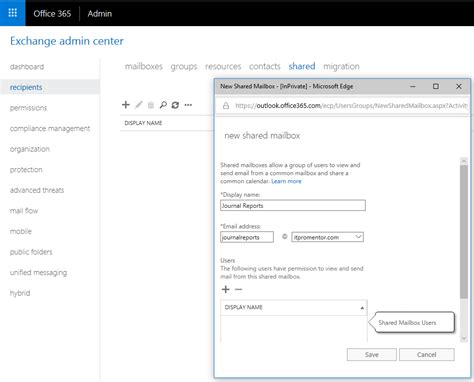Add a user with the plus icon under Users
Image resolution: width=474 pixels, height=382 pixels.
tap(226, 289)
